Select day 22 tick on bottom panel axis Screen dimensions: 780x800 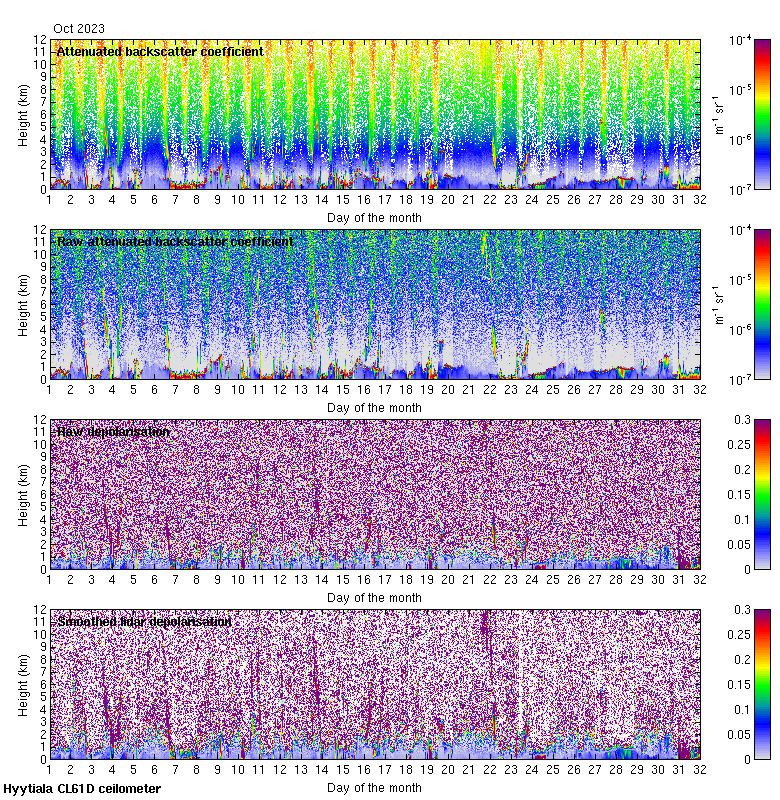click(490, 770)
